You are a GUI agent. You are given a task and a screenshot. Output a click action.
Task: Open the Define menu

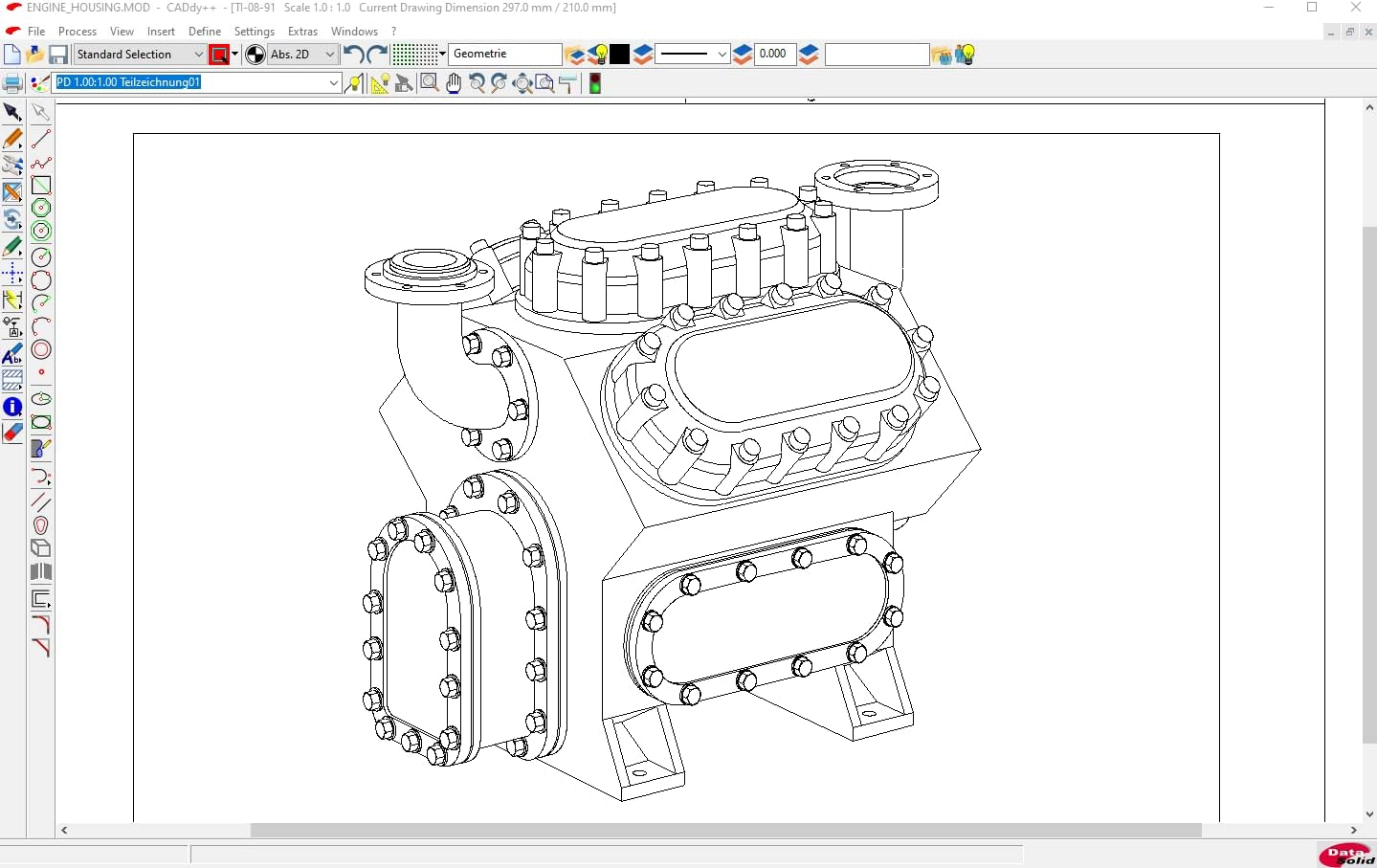[x=205, y=32]
